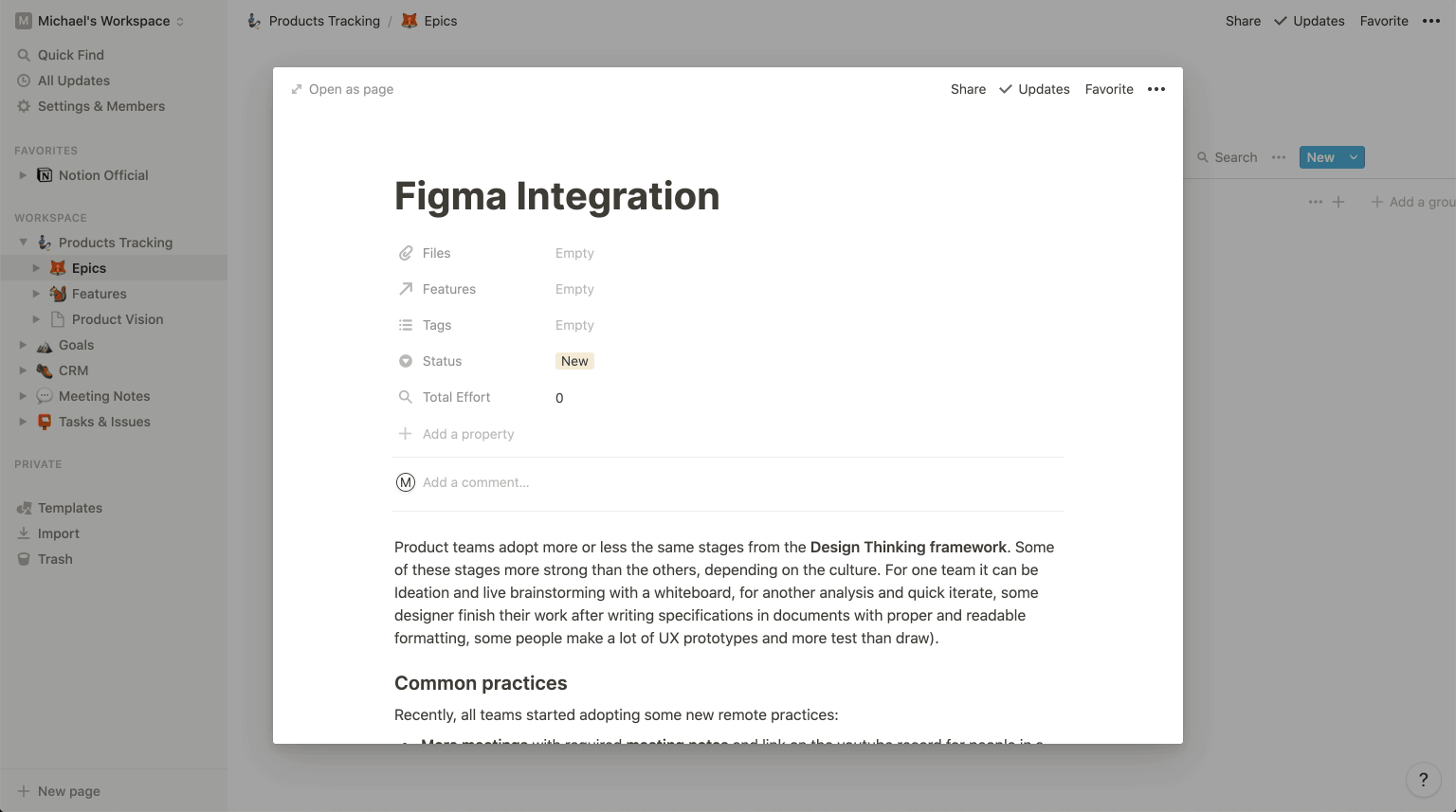The height and width of the screenshot is (812, 1456).
Task: Toggle Favorite in the top bar
Action: point(1383,20)
